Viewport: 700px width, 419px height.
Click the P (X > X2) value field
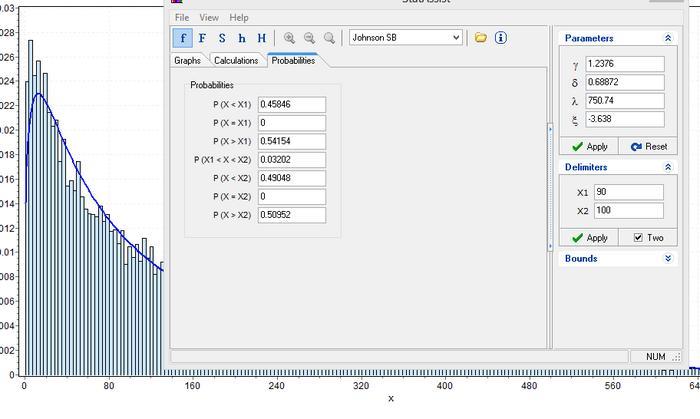pos(292,215)
